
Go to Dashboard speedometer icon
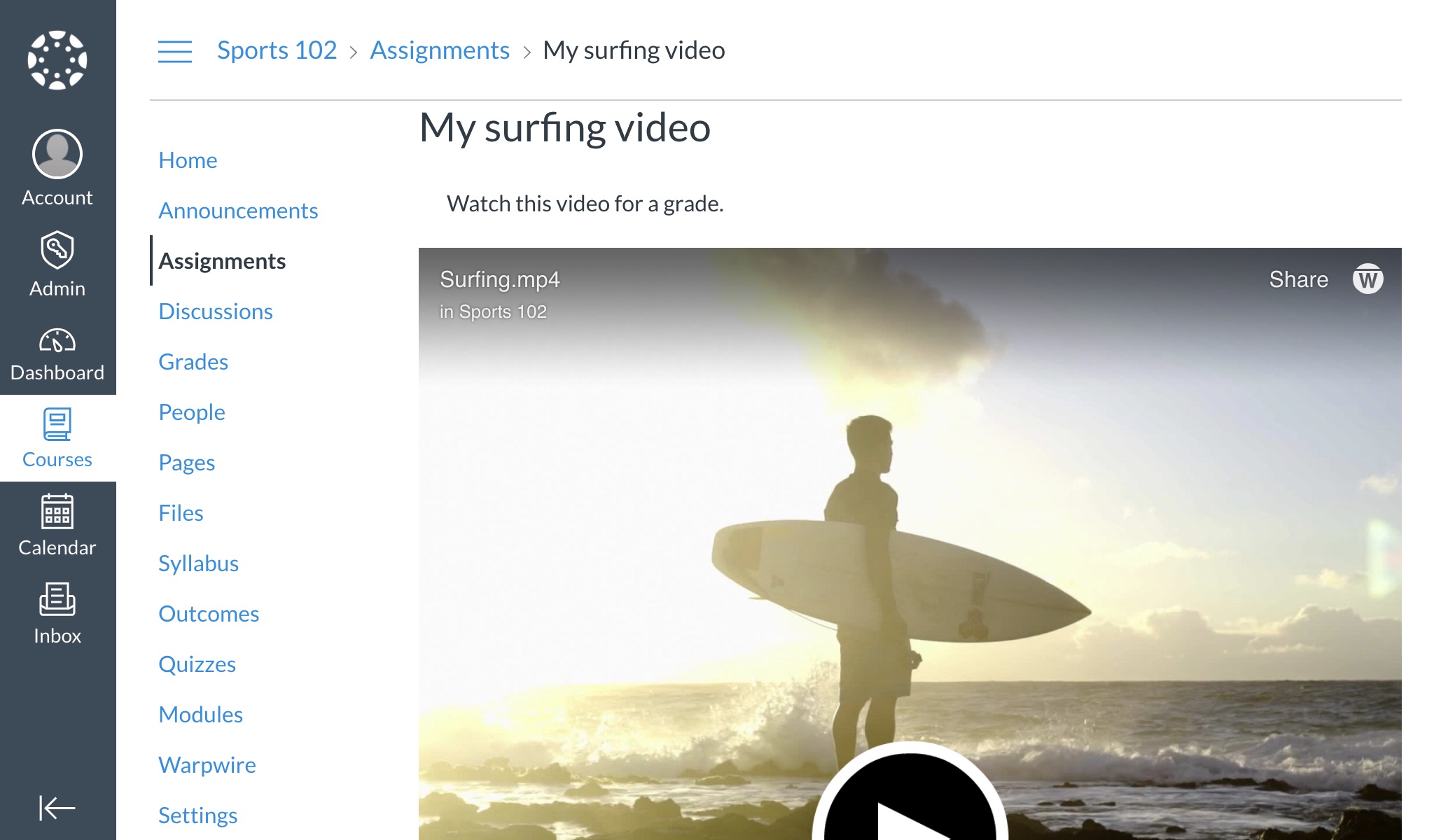57,341
